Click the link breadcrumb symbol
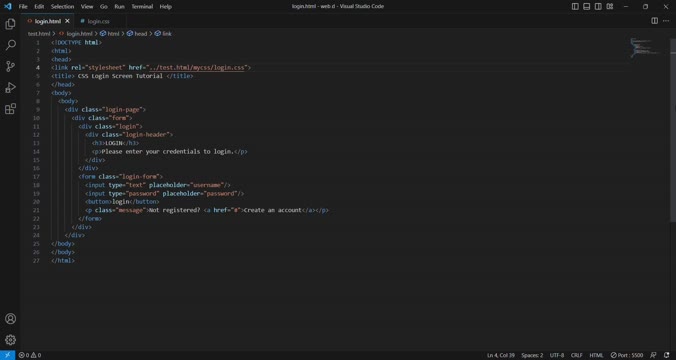The image size is (676, 360). (x=167, y=34)
